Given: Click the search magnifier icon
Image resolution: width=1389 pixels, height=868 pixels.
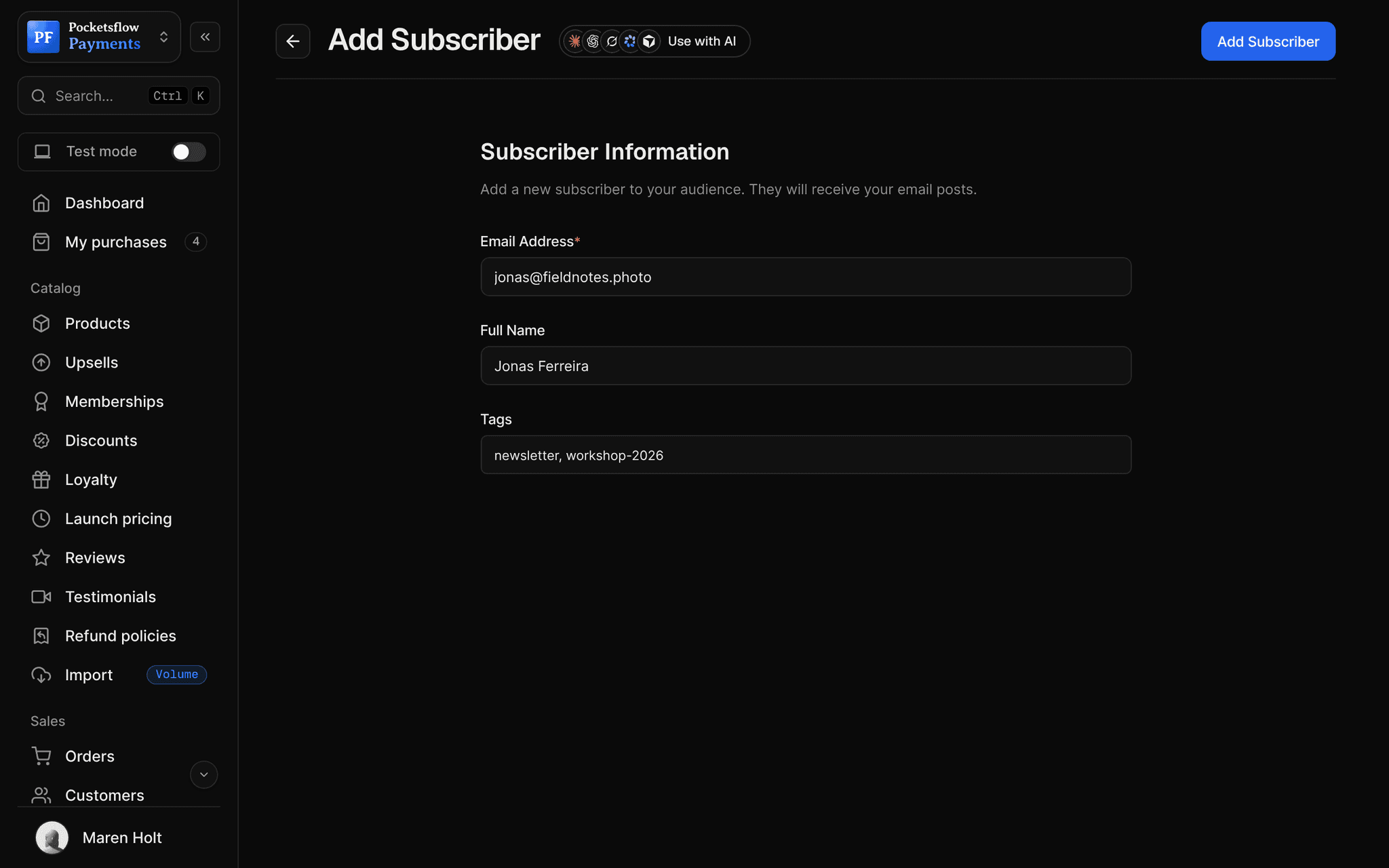Looking at the screenshot, I should pyautogui.click(x=39, y=96).
